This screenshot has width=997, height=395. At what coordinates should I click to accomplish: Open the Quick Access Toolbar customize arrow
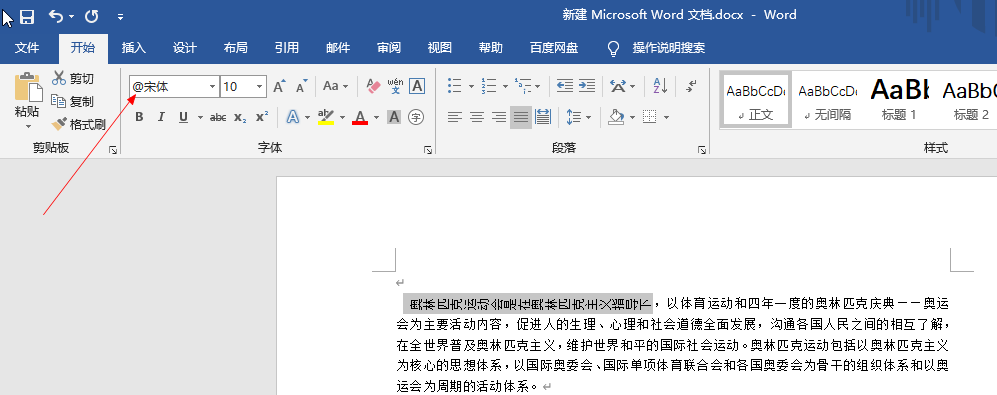tap(121, 17)
